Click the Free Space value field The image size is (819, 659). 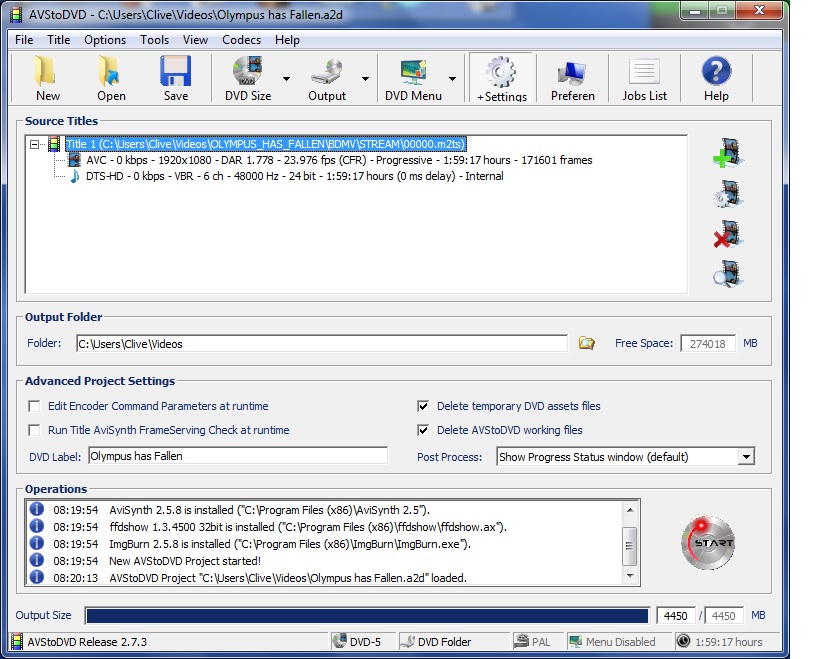point(707,344)
